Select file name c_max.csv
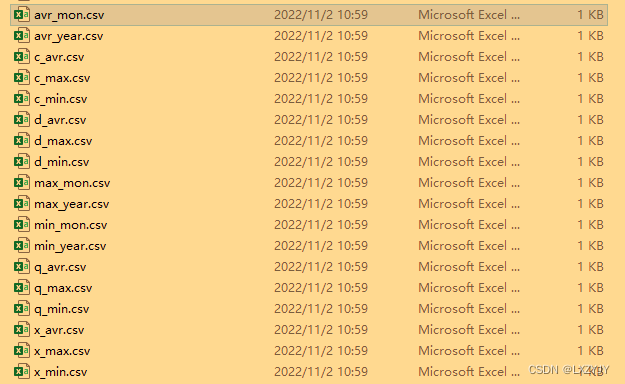This screenshot has height=384, width=625. pos(62,78)
